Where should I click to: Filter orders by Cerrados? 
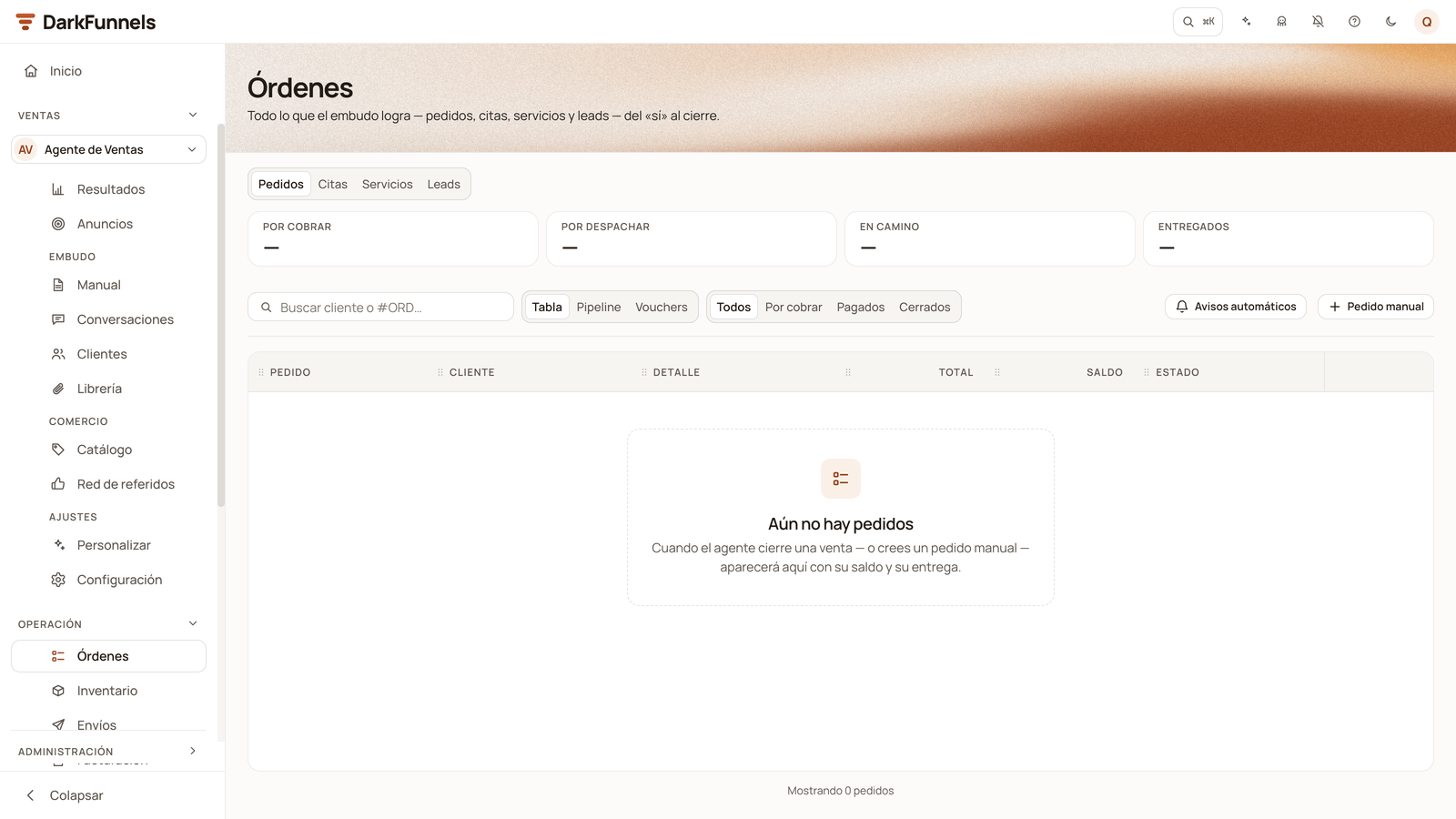pos(925,307)
